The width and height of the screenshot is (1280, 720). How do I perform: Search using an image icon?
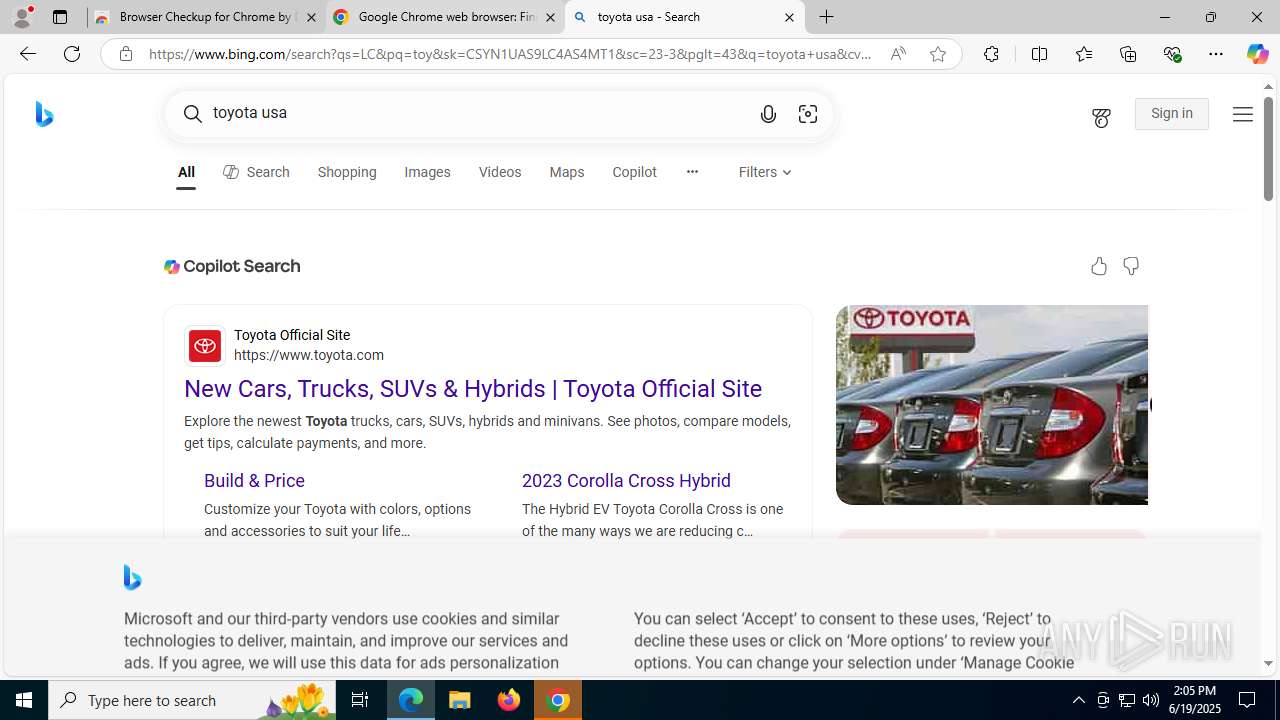pos(808,114)
